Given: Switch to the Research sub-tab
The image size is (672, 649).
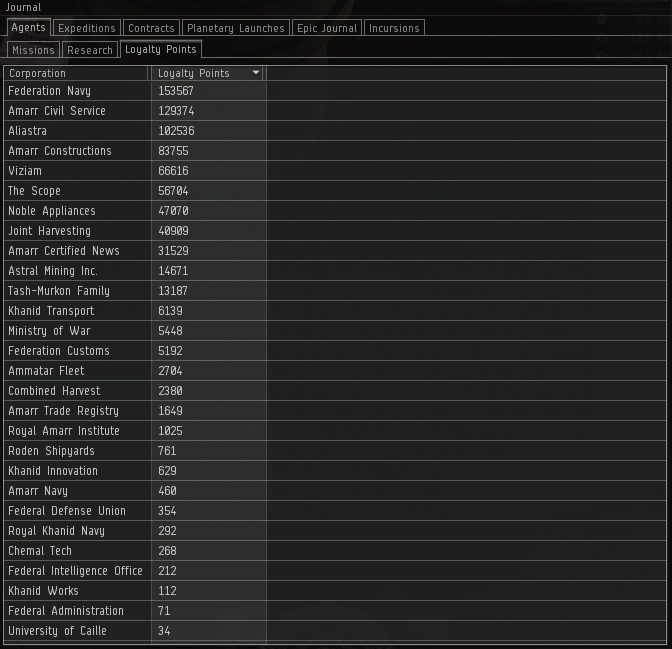Looking at the screenshot, I should 90,50.
